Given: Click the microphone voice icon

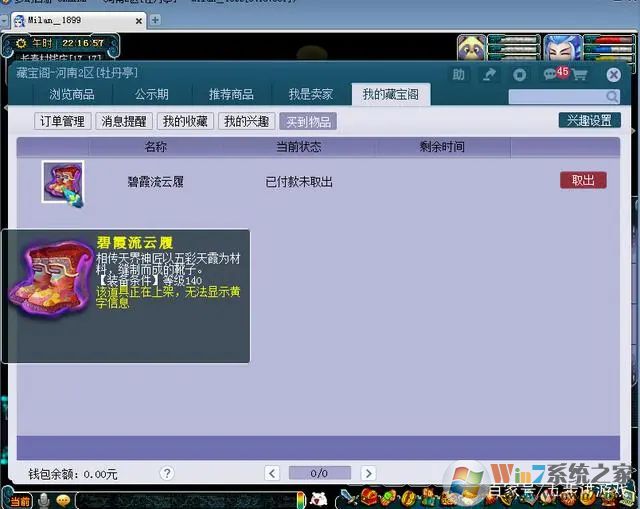Looking at the screenshot, I should point(44,500).
